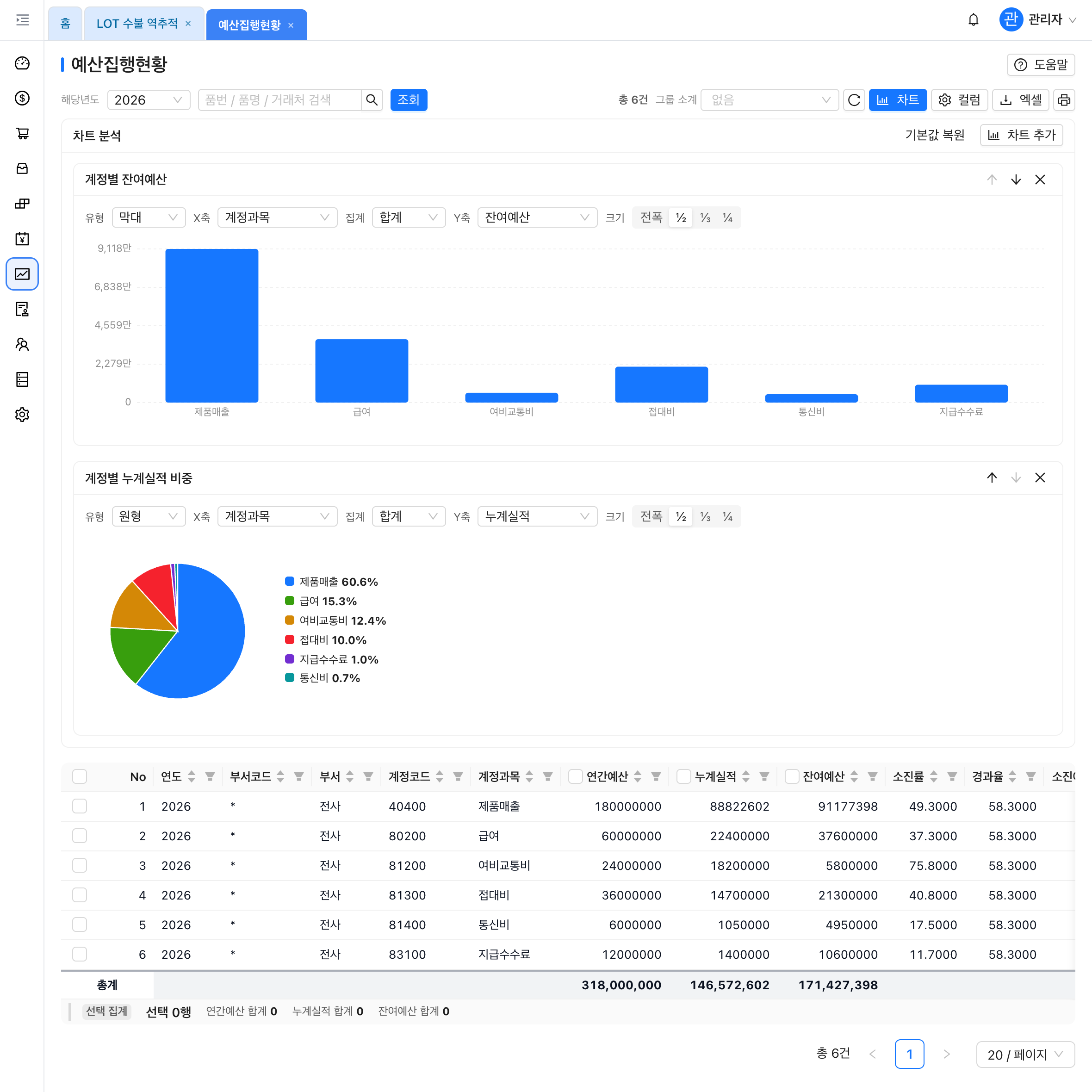The image size is (1092, 1092).
Task: Collapse the sidebar menu toggle icon
Action: pyautogui.click(x=22, y=20)
